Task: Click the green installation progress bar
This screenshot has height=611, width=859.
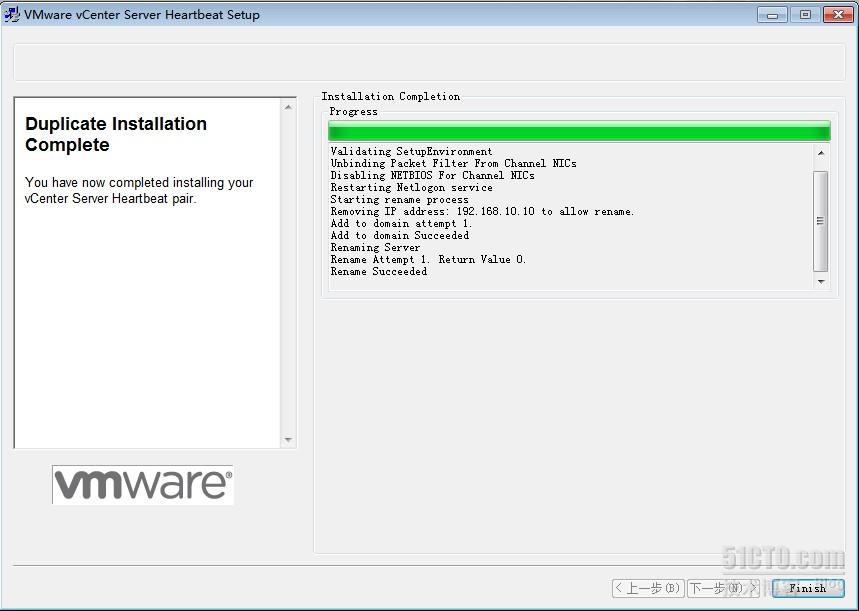Action: [579, 131]
